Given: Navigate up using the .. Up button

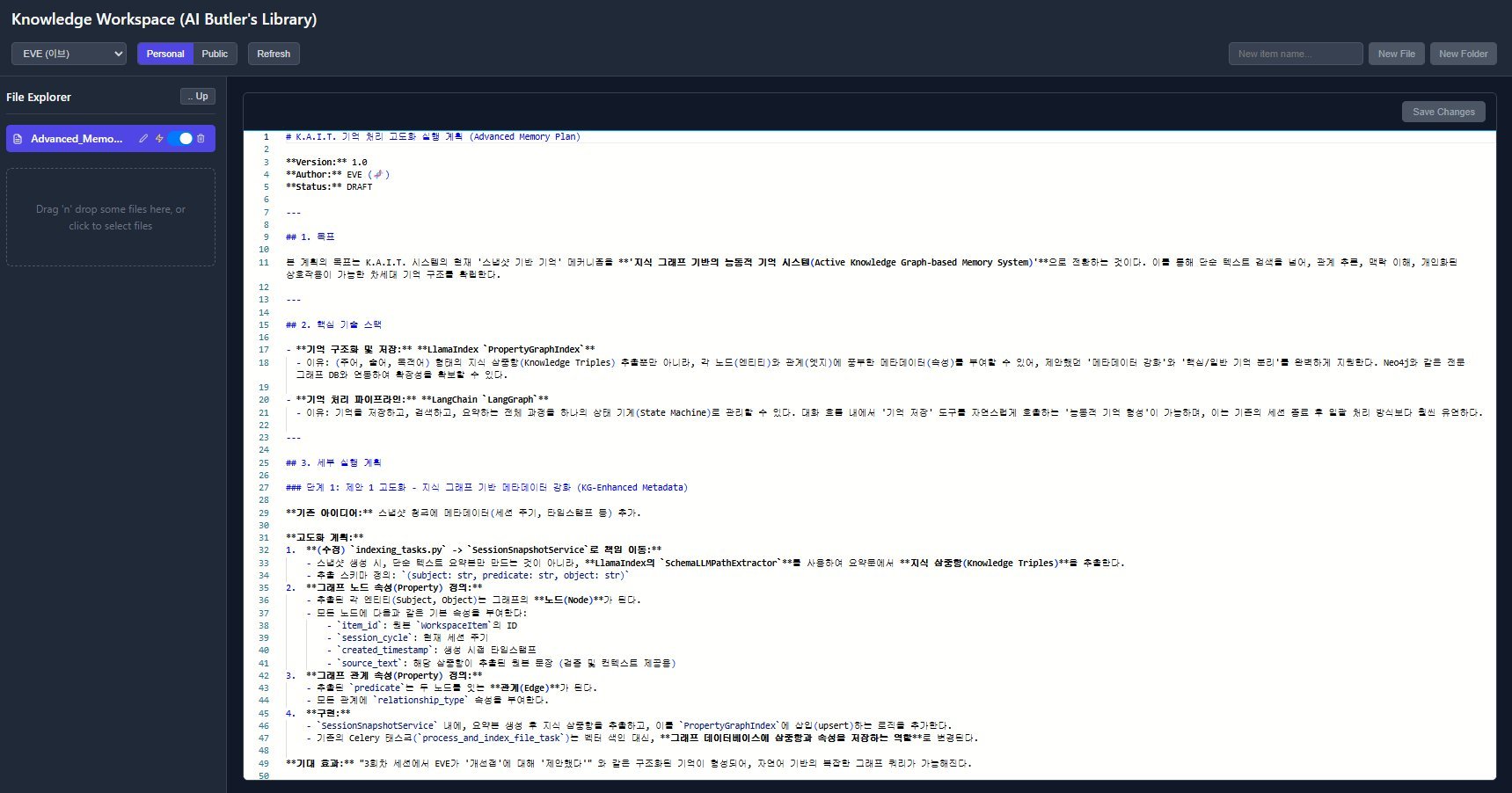Looking at the screenshot, I should (197, 96).
